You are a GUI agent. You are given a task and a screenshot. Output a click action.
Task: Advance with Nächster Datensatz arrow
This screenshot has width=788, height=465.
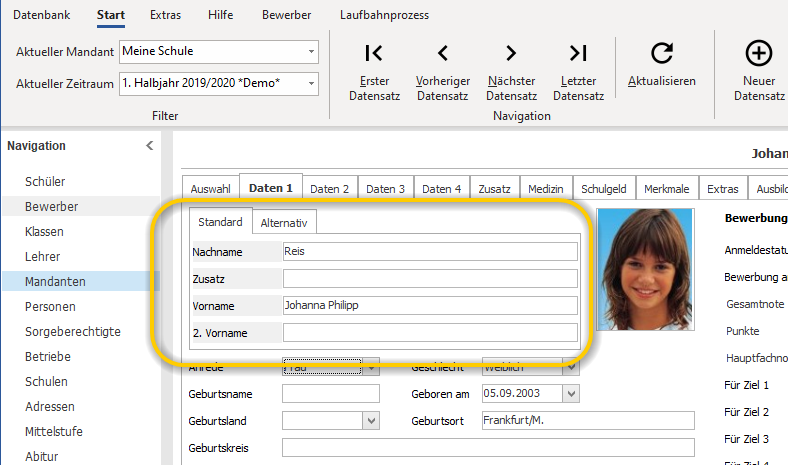[x=511, y=53]
